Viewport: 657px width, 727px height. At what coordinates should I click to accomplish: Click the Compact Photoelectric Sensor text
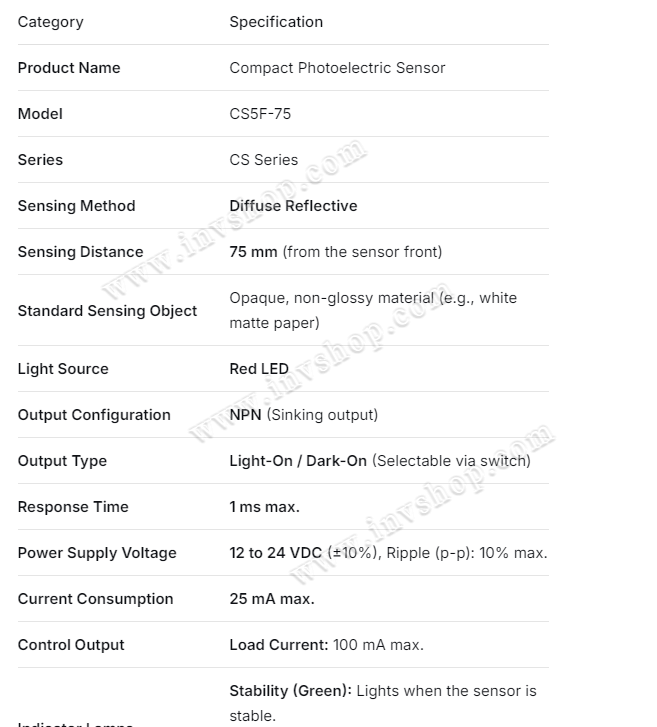pos(337,68)
